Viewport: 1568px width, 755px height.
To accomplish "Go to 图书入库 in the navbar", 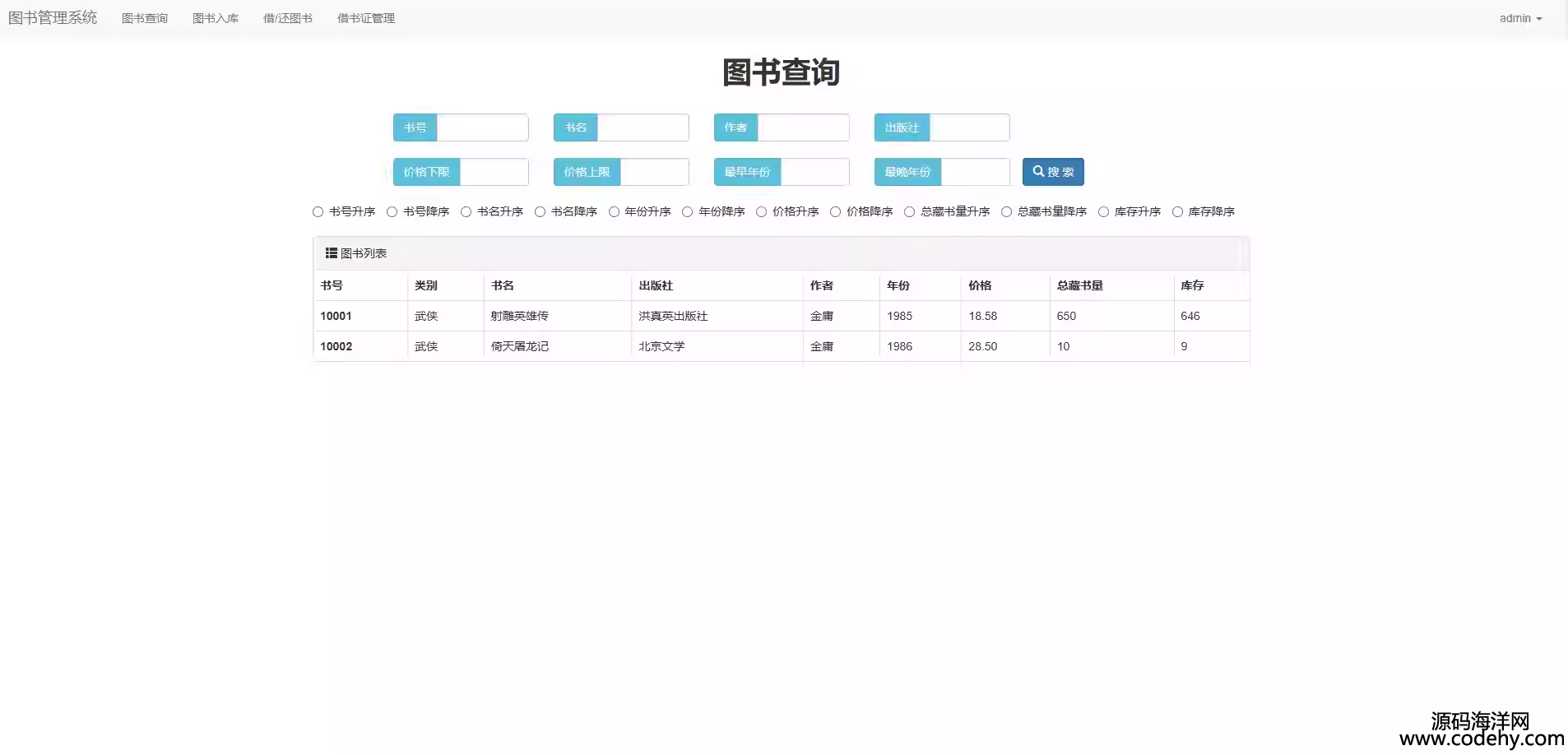I will pyautogui.click(x=216, y=18).
